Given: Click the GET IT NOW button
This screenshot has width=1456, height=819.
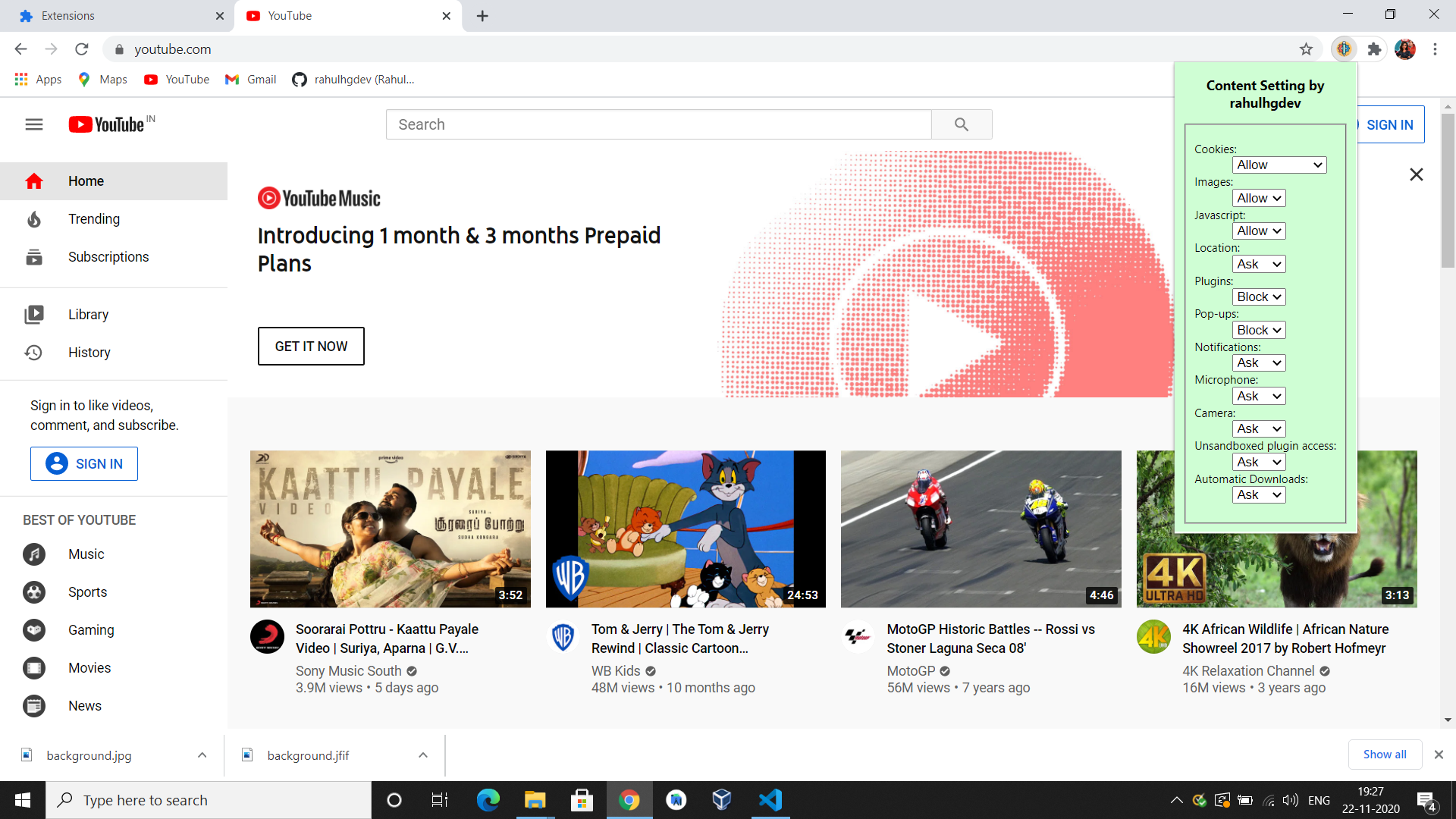Looking at the screenshot, I should point(311,347).
